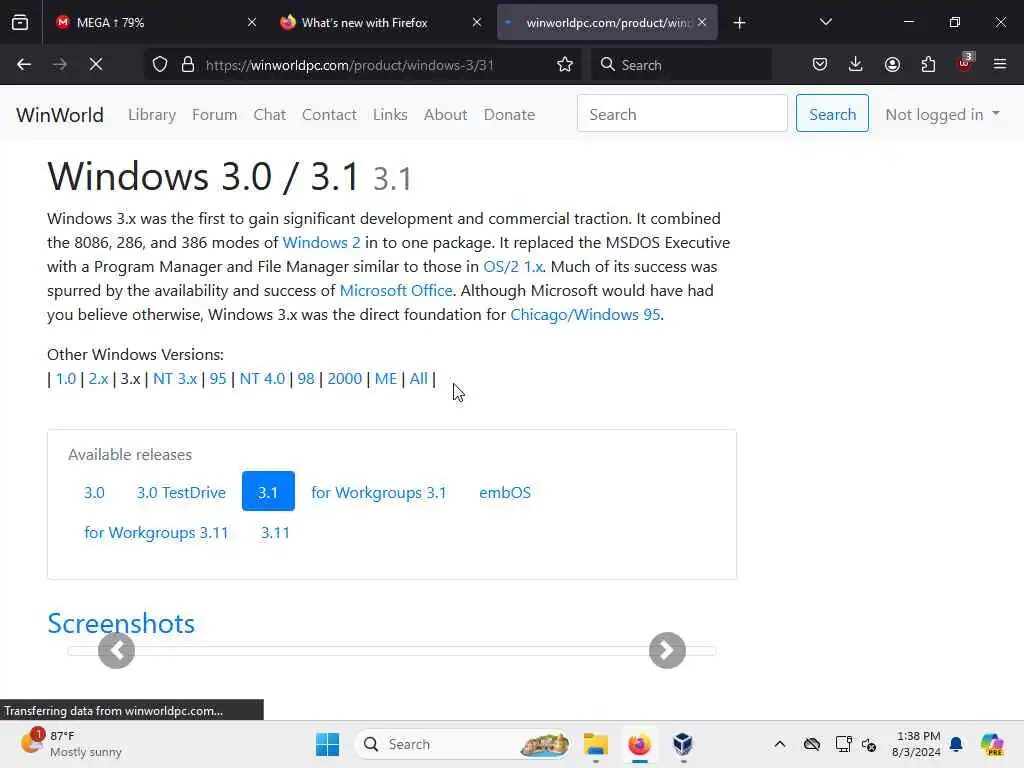Open the Donate menu item
This screenshot has height=768, width=1024.
tap(509, 115)
